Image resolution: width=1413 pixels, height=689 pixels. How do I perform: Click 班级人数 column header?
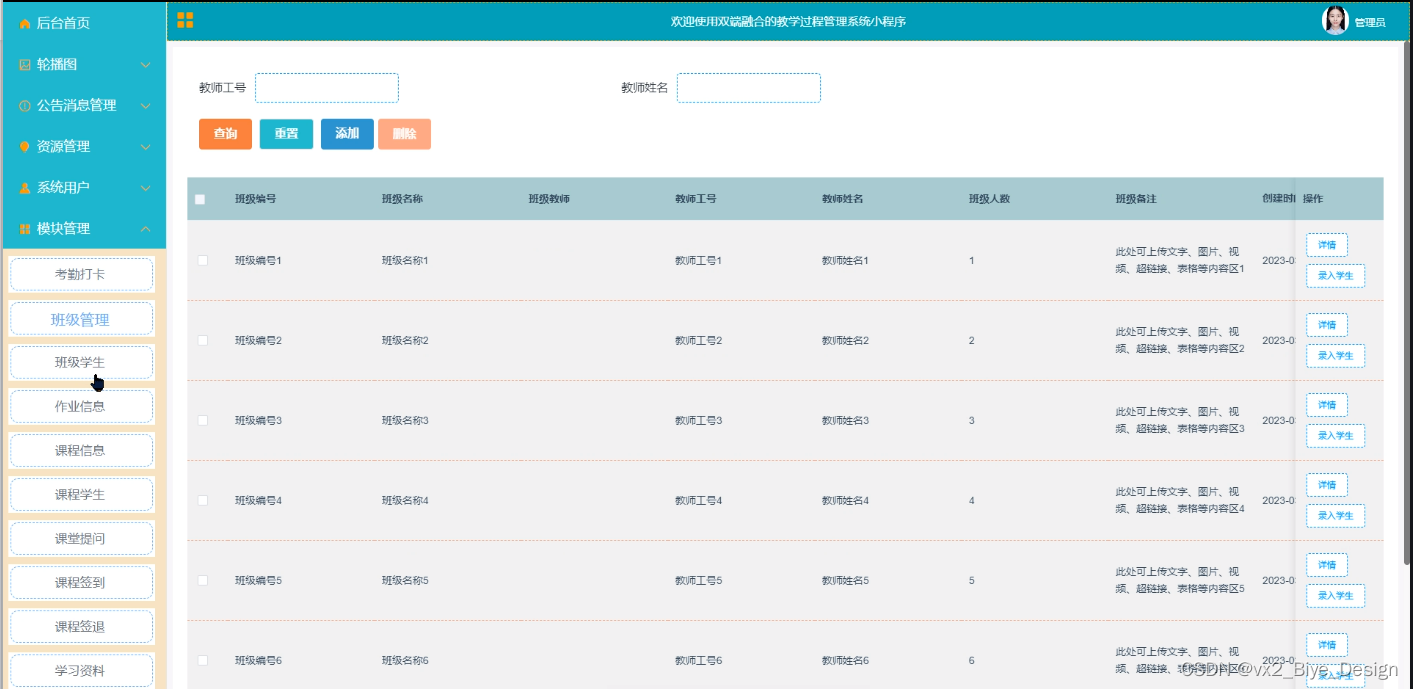coord(990,199)
